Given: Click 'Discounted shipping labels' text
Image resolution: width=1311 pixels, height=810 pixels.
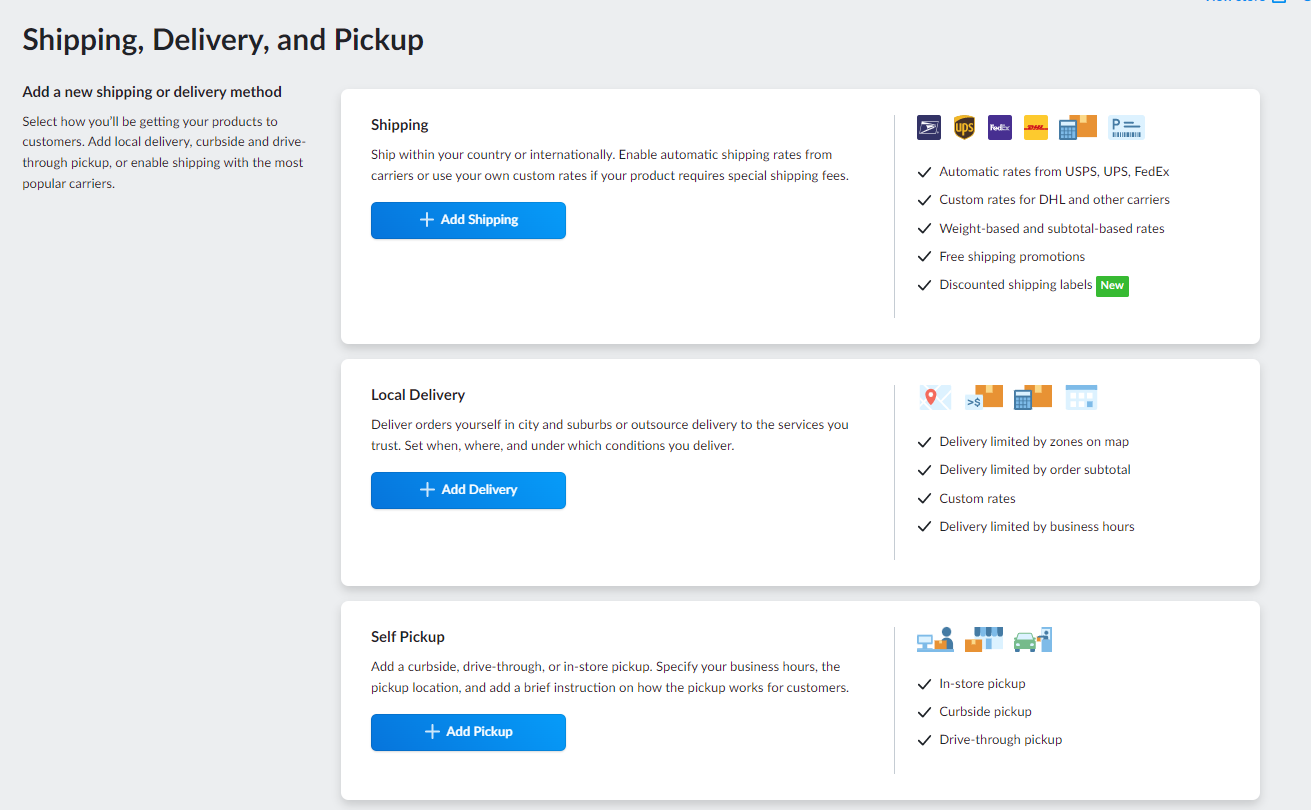Looking at the screenshot, I should point(1016,285).
